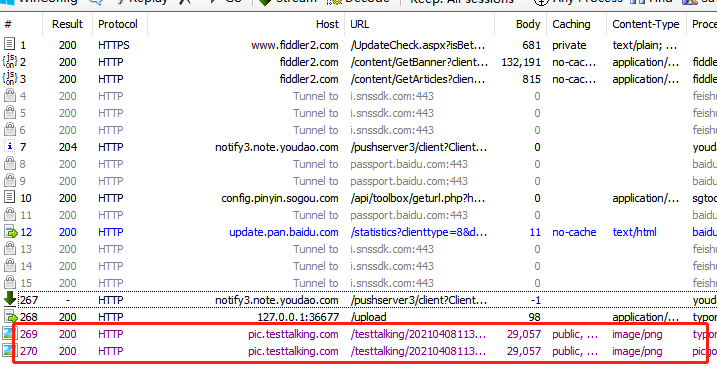This screenshot has height=372, width=717.
Task: Click the image icon of session 269
Action: pyautogui.click(x=8, y=333)
